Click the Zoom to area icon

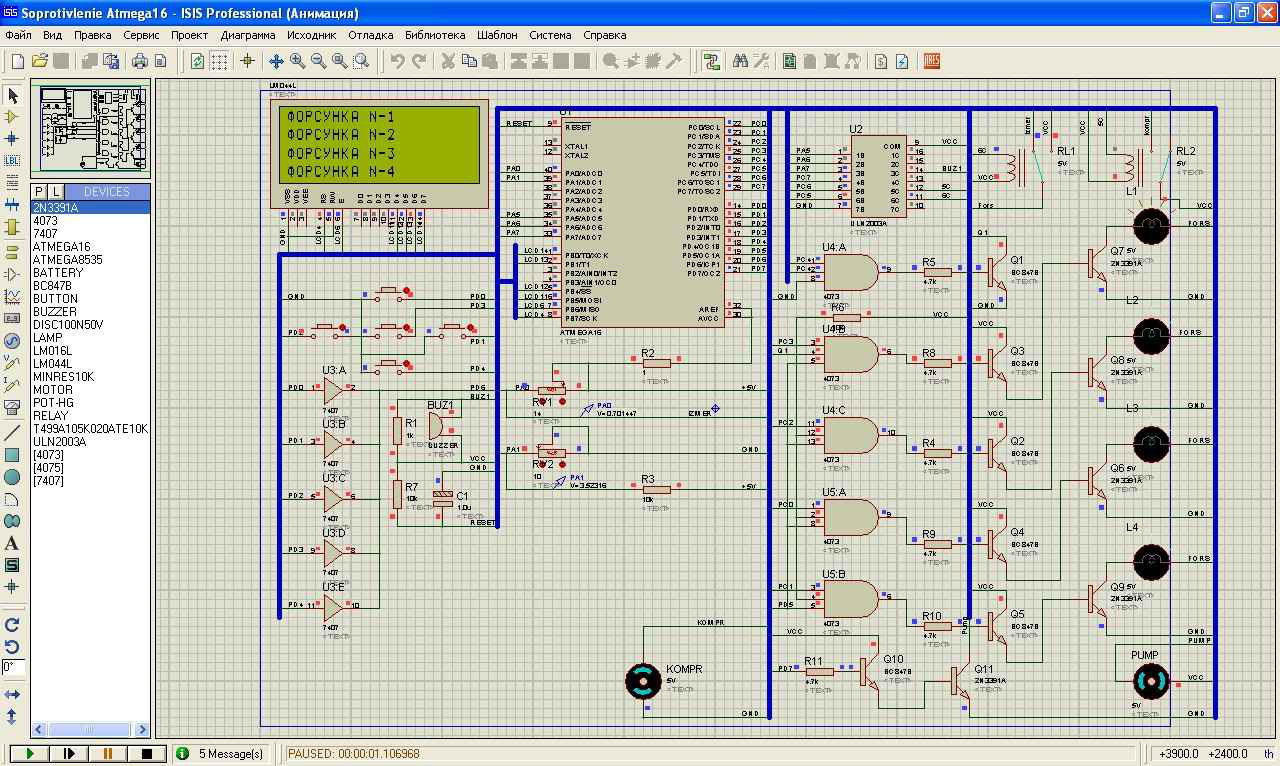point(361,61)
